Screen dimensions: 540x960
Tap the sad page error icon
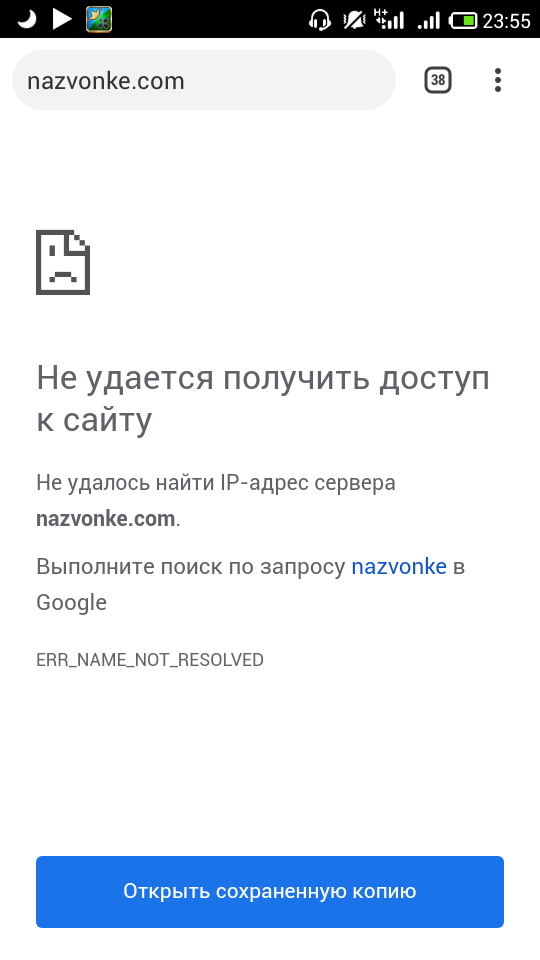(x=63, y=263)
